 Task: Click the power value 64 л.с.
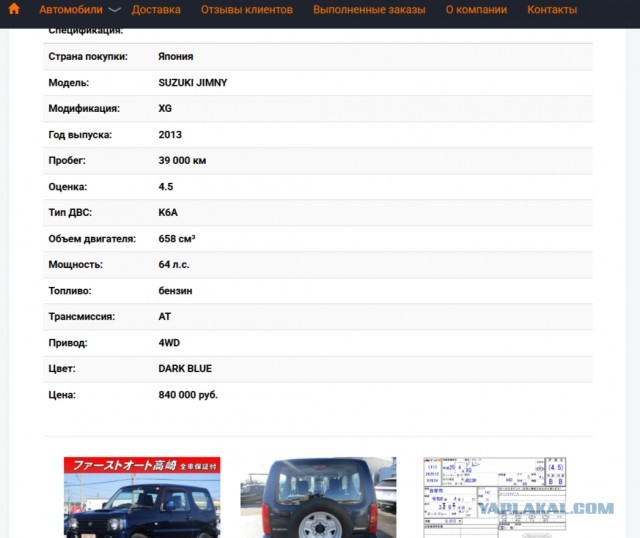pos(173,265)
